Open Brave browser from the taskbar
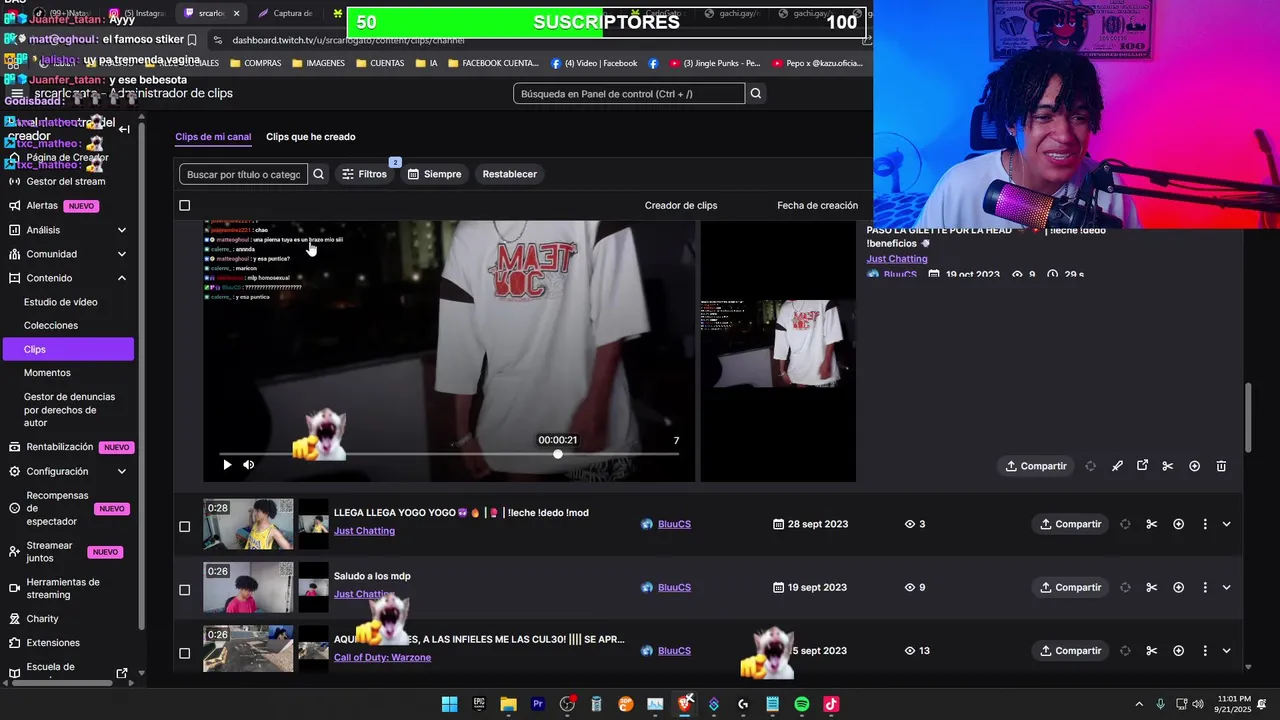1280x720 pixels. [685, 704]
